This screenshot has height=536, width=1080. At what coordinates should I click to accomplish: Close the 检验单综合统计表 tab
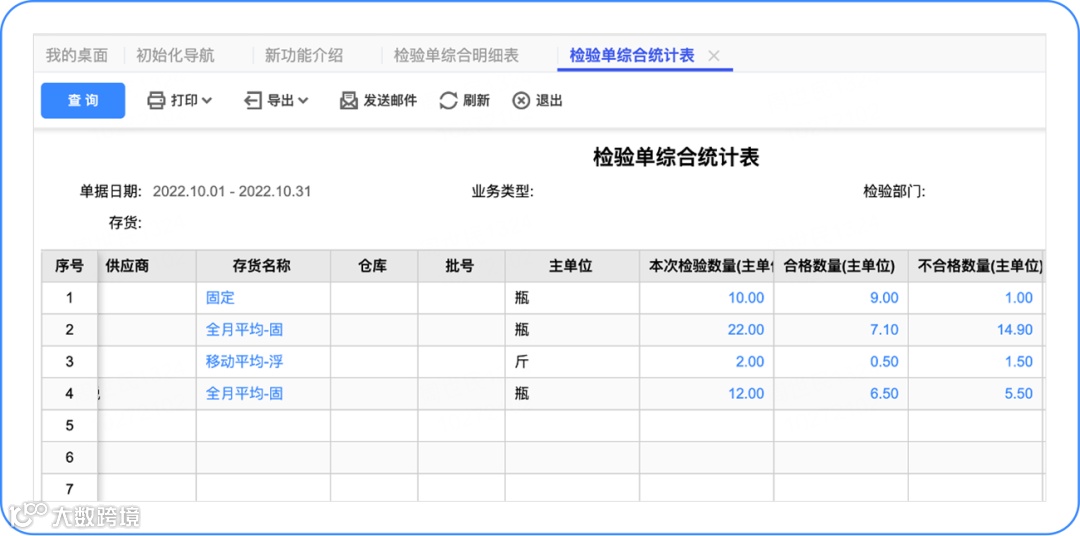(x=714, y=56)
